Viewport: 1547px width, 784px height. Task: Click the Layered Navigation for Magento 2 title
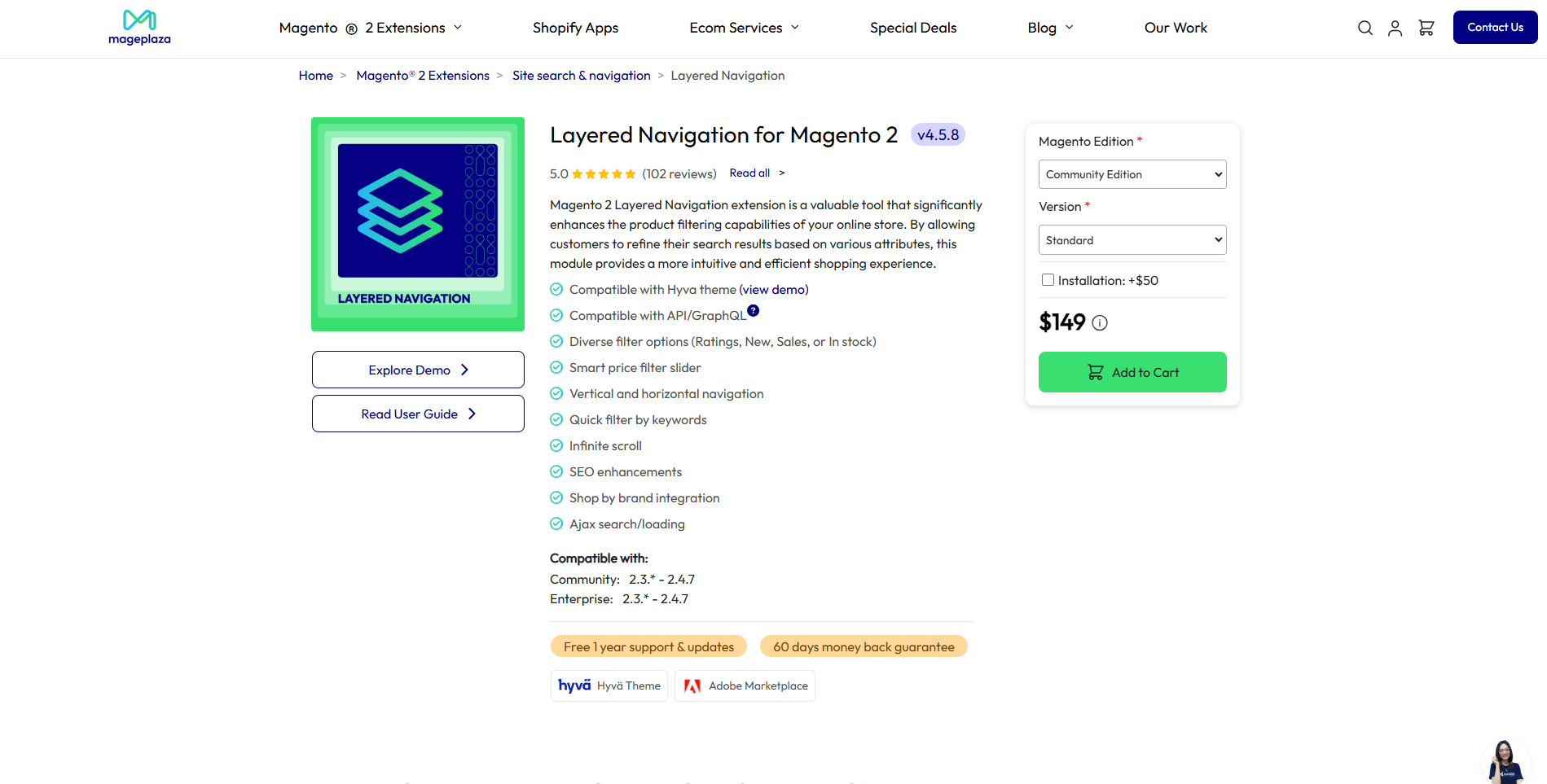pos(723,134)
